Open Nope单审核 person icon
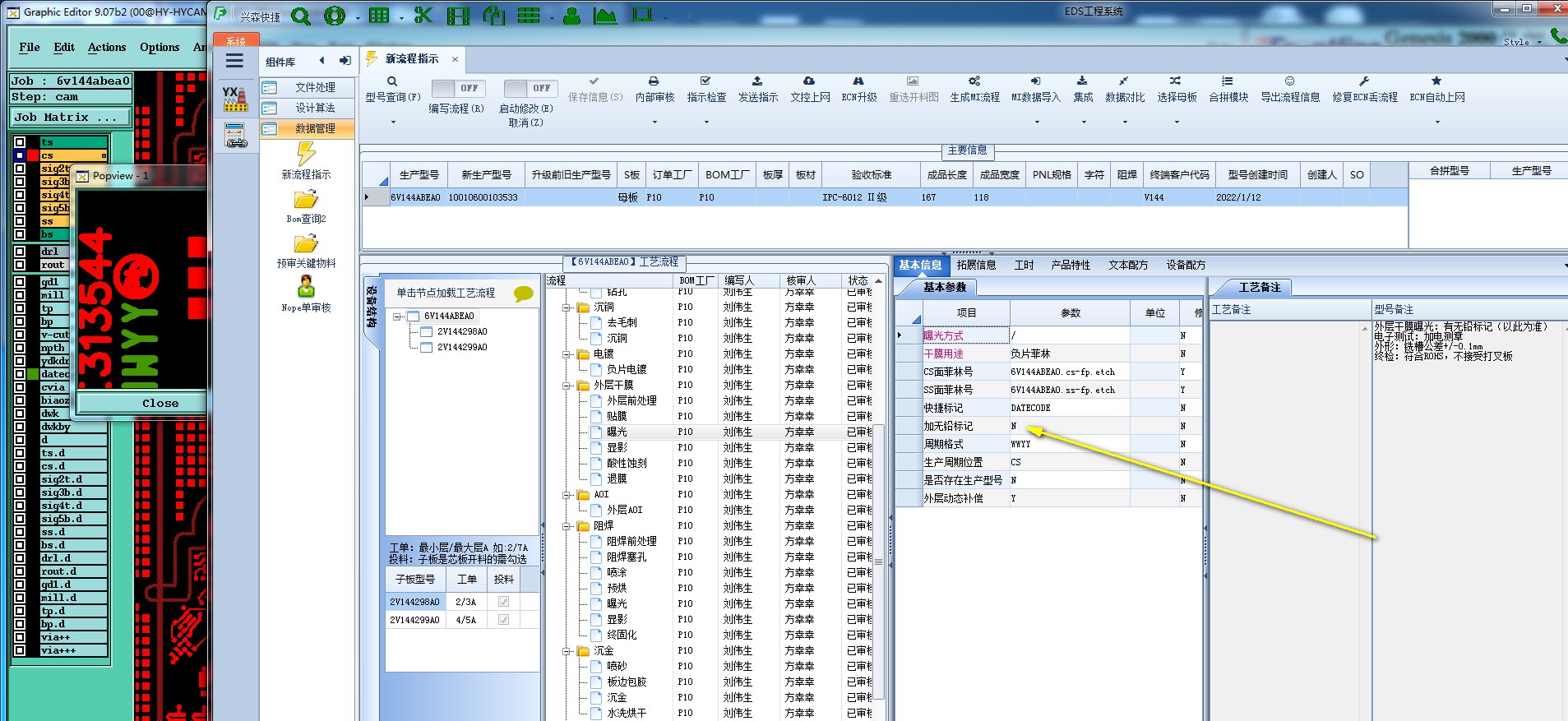Image resolution: width=1568 pixels, height=721 pixels. click(306, 287)
